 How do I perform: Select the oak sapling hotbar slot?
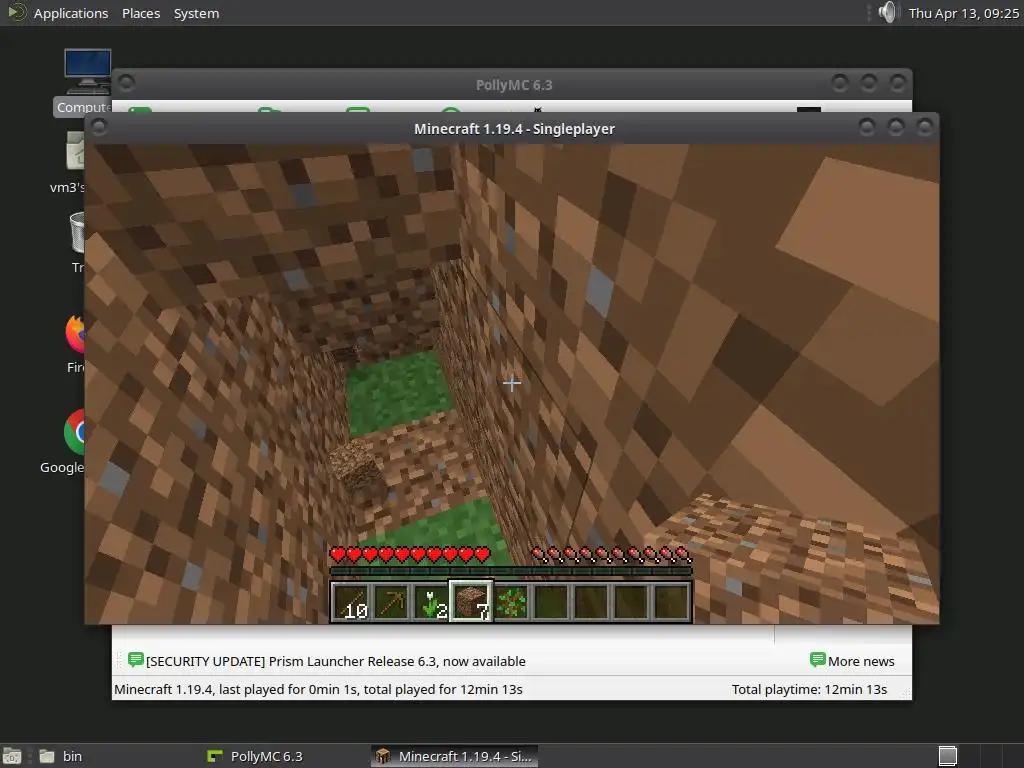click(511, 601)
